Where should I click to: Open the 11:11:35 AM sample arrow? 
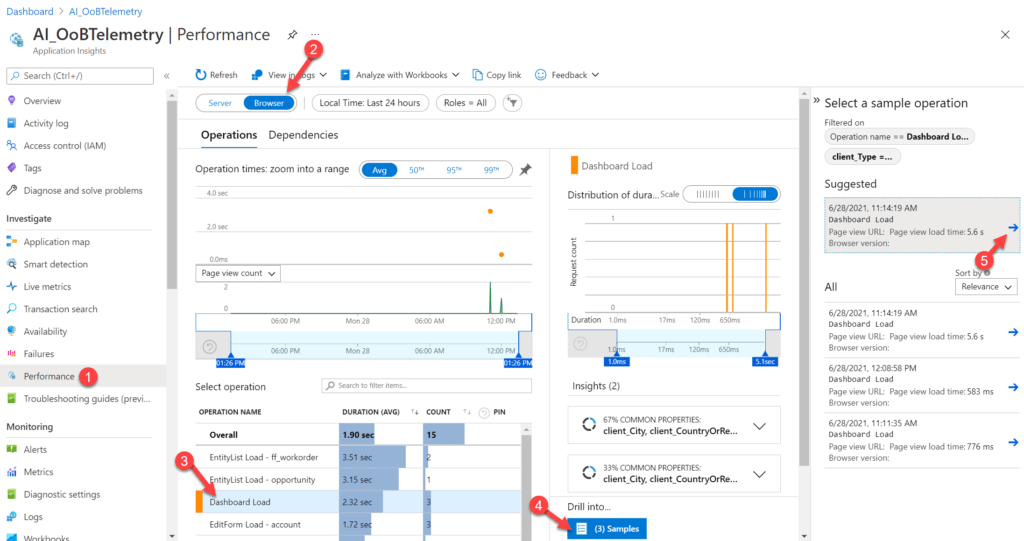tap(1013, 442)
